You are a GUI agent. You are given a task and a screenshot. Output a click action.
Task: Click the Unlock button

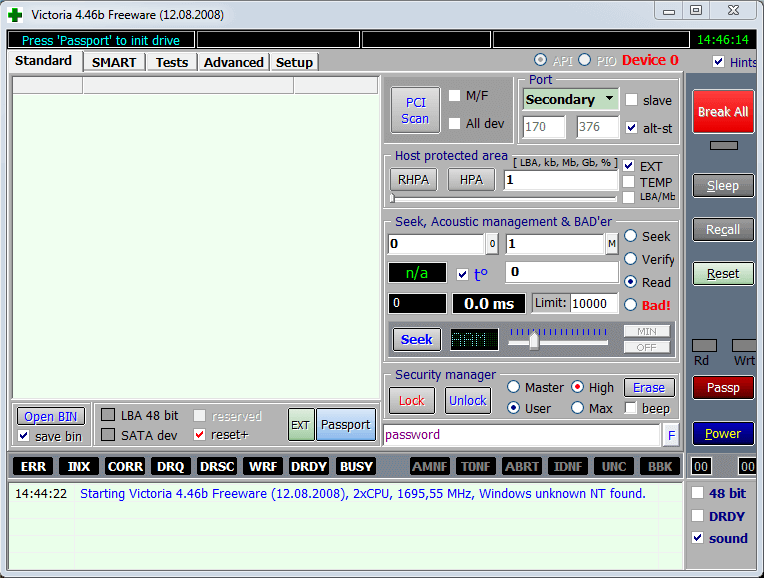point(468,401)
